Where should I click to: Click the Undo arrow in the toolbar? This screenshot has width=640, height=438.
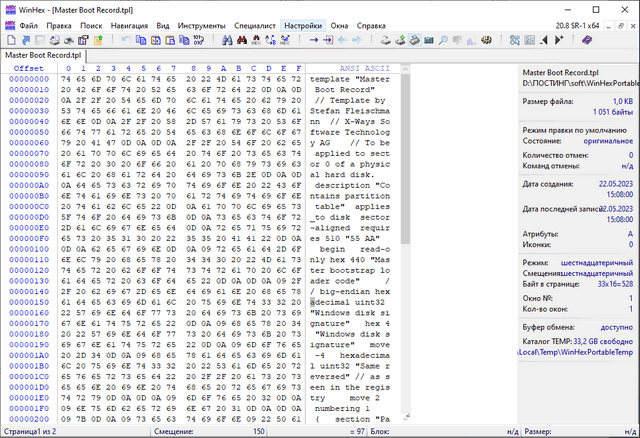126,39
